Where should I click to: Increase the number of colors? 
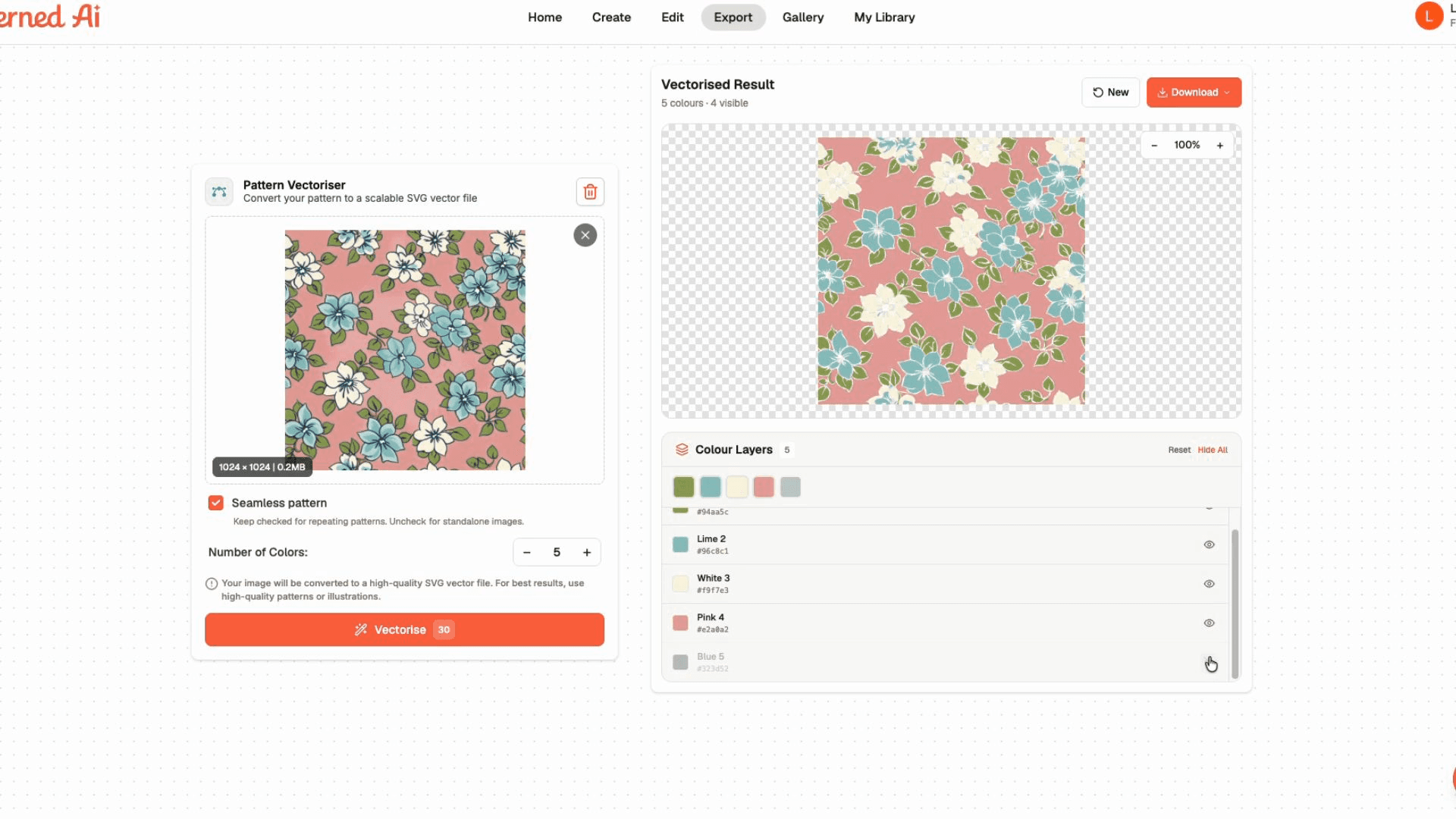587,553
